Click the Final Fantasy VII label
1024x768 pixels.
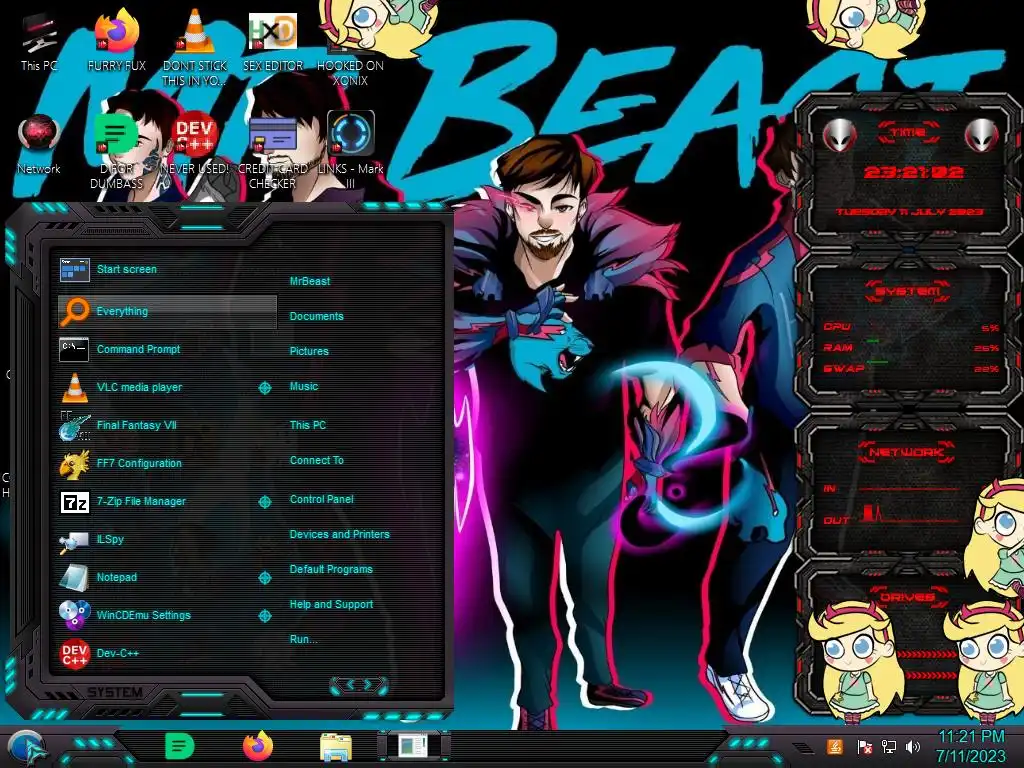(136, 425)
